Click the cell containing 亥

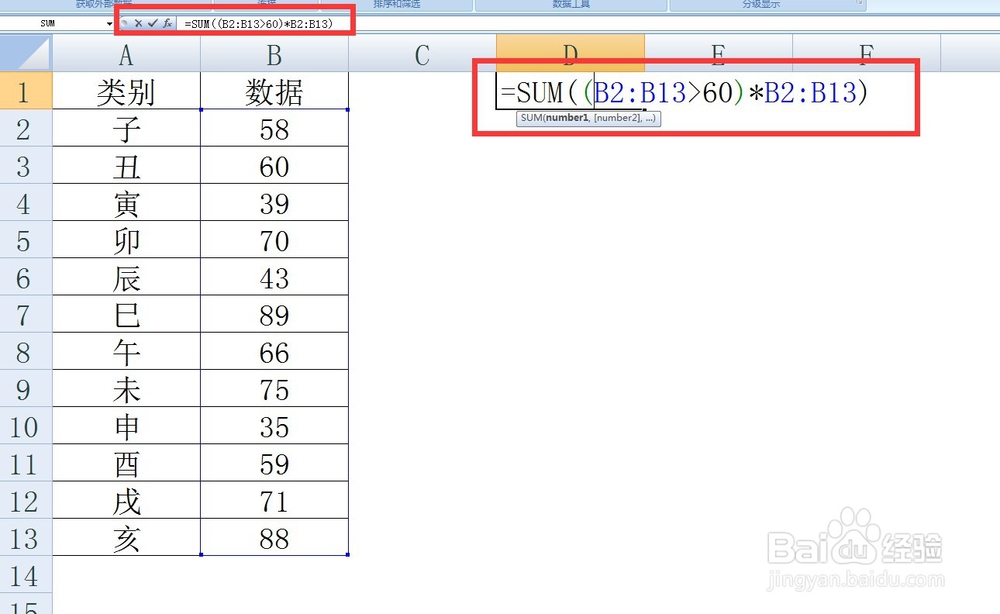pyautogui.click(x=126, y=537)
